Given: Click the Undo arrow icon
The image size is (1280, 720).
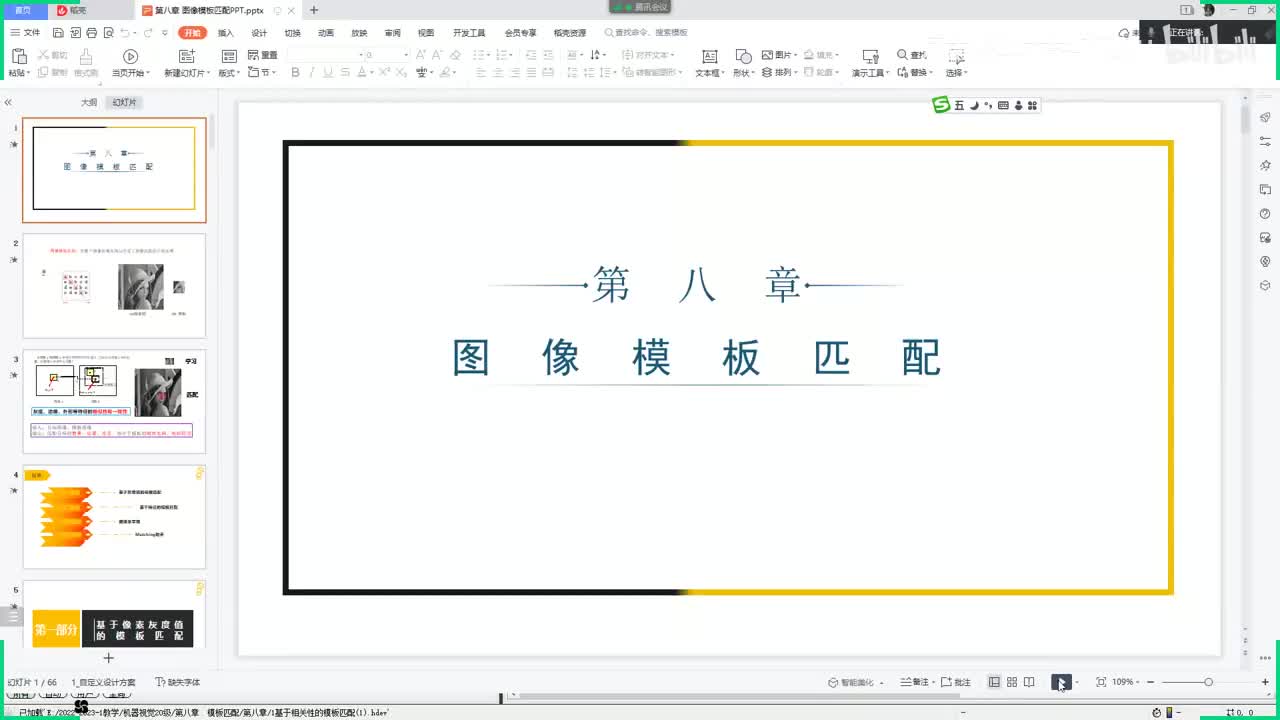Looking at the screenshot, I should tap(126, 33).
